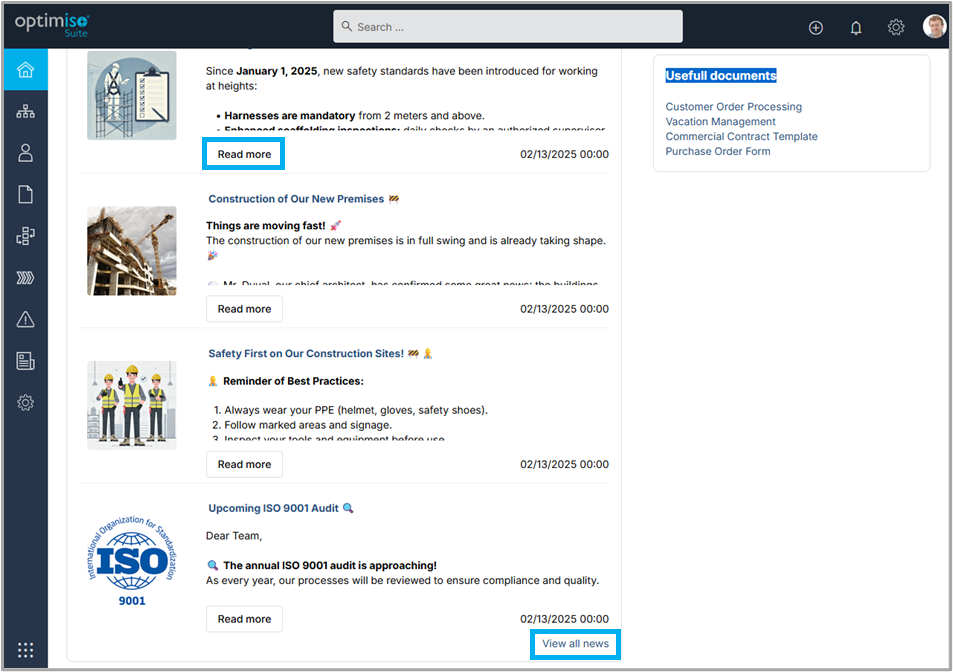953x672 pixels.
Task: Open the Customer Order Processing document link
Action: point(733,107)
